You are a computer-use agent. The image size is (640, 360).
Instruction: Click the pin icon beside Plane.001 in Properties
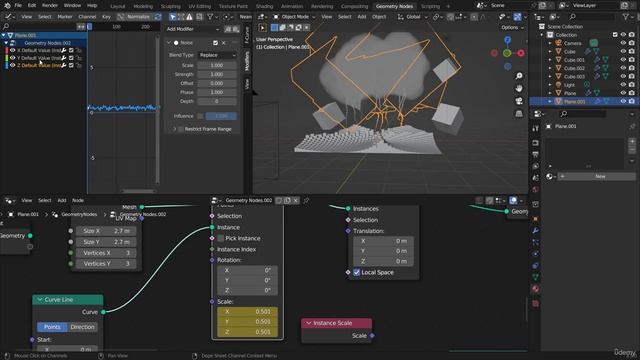[x=632, y=127]
